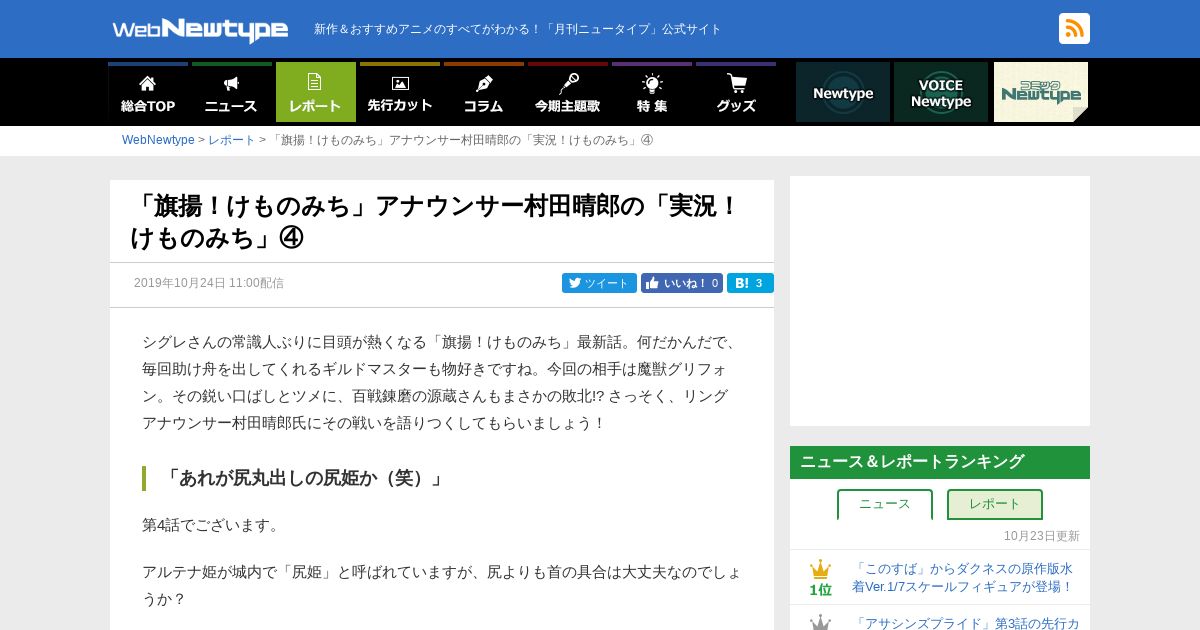The height and width of the screenshot is (630, 1200).
Task: Open the RSS feed icon
Action: click(x=1074, y=29)
